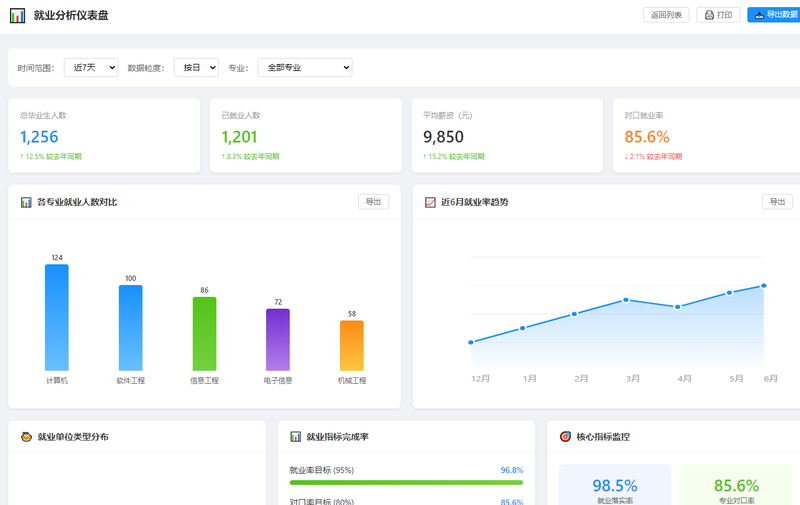Click the printer icon in 打印 button
The width and height of the screenshot is (800, 505).
pos(709,15)
